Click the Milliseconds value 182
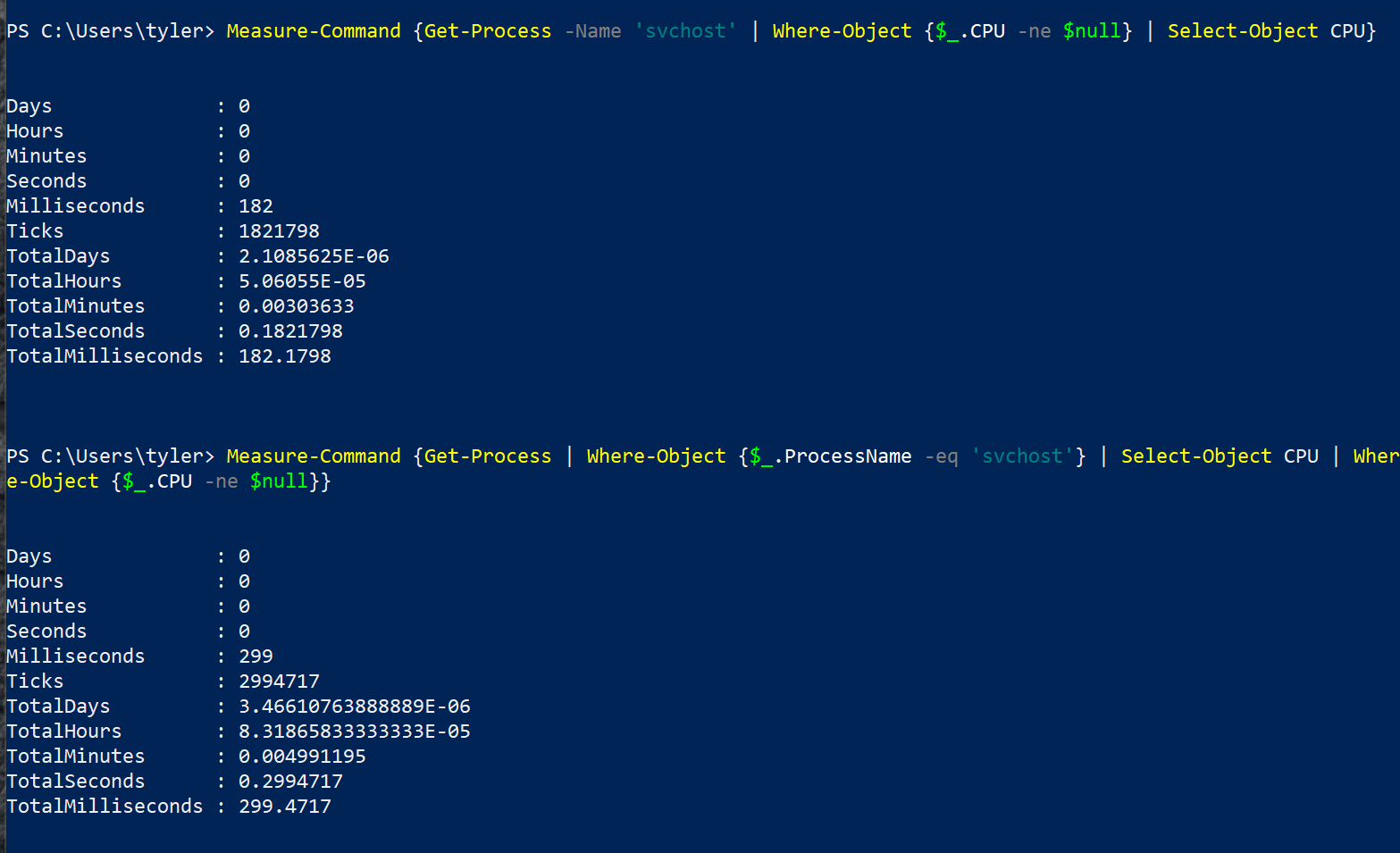Image resolution: width=1400 pixels, height=853 pixels. pyautogui.click(x=256, y=206)
